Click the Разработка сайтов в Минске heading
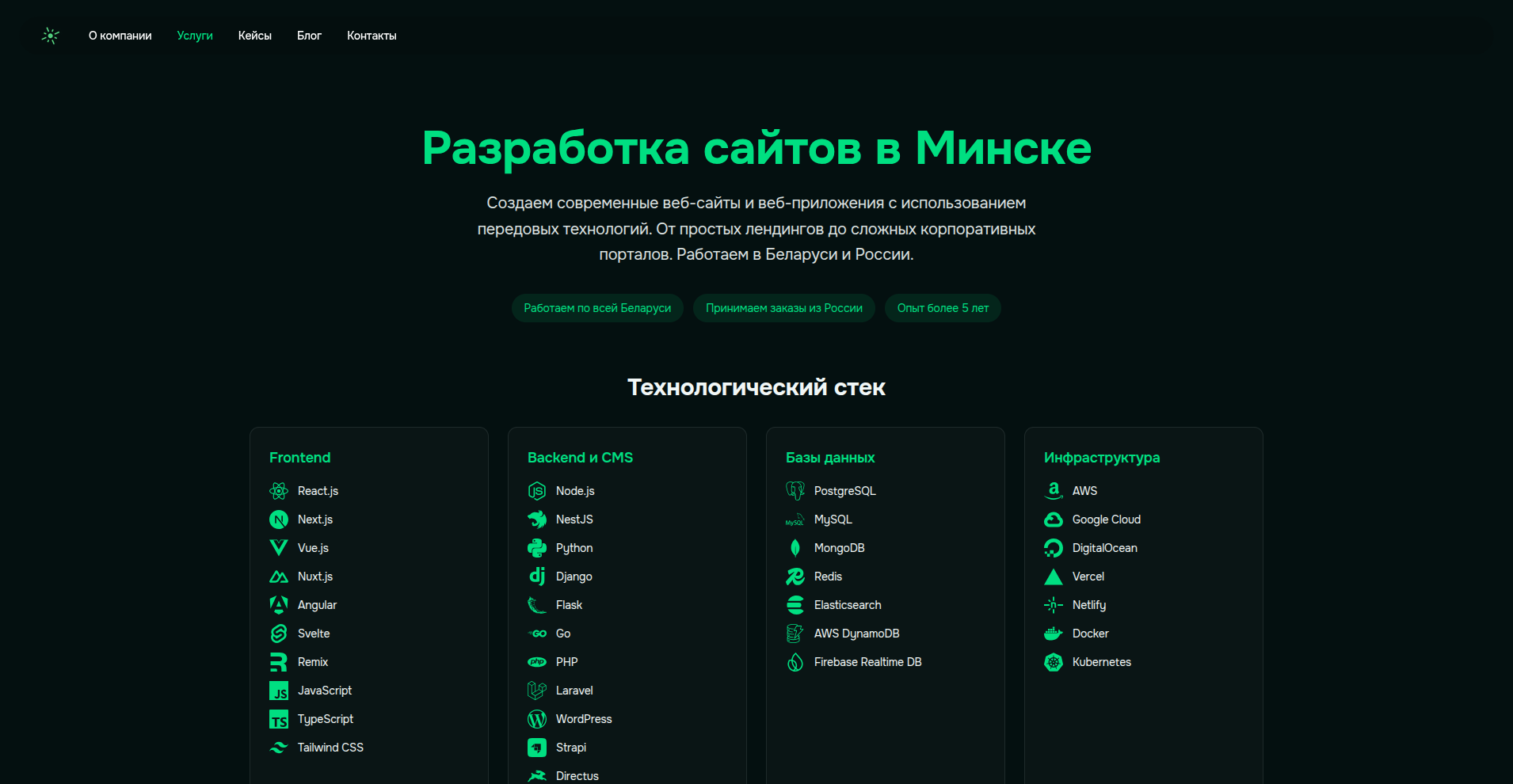This screenshot has height=784, width=1513. [756, 148]
